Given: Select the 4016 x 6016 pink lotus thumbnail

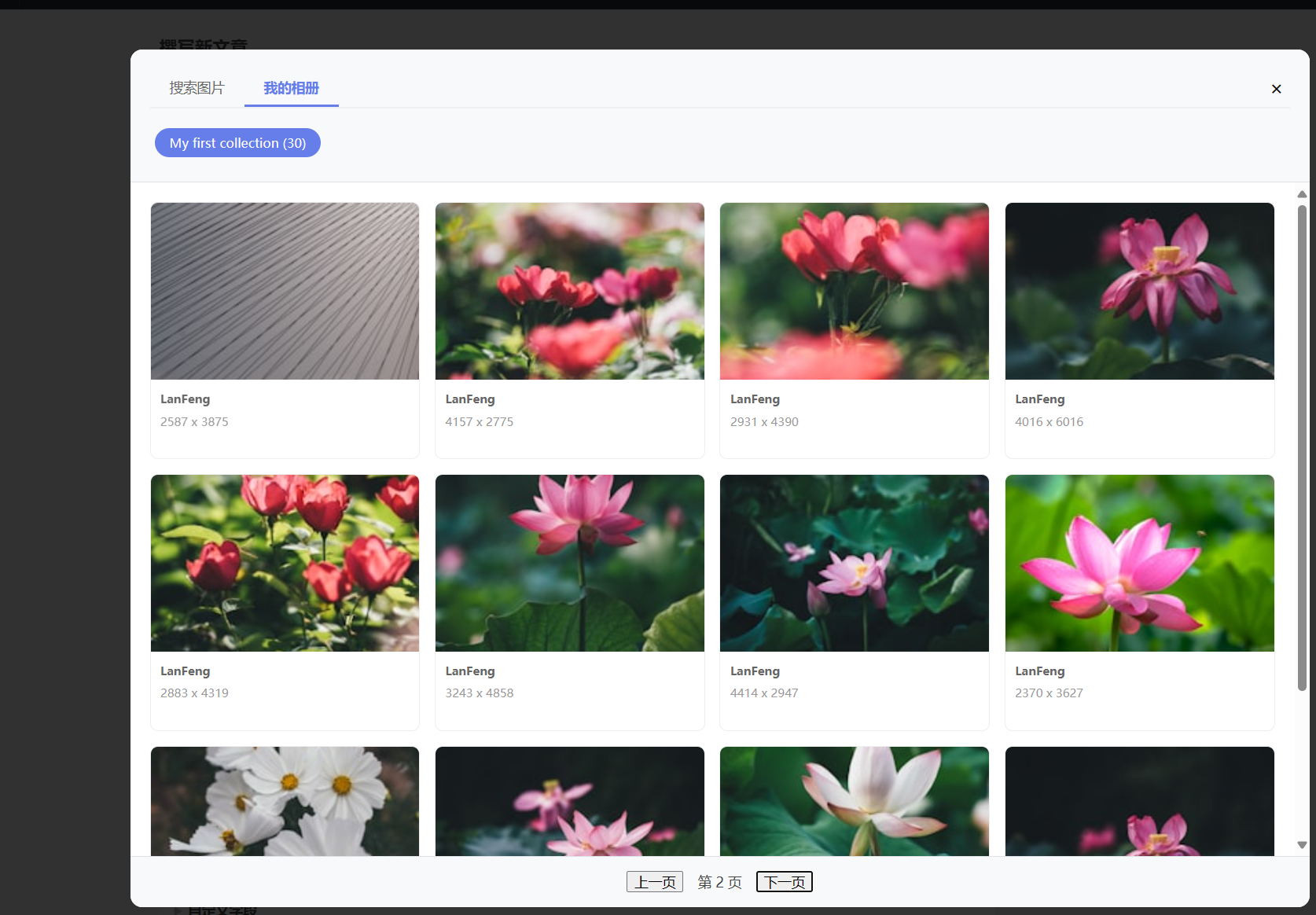Looking at the screenshot, I should [x=1139, y=291].
